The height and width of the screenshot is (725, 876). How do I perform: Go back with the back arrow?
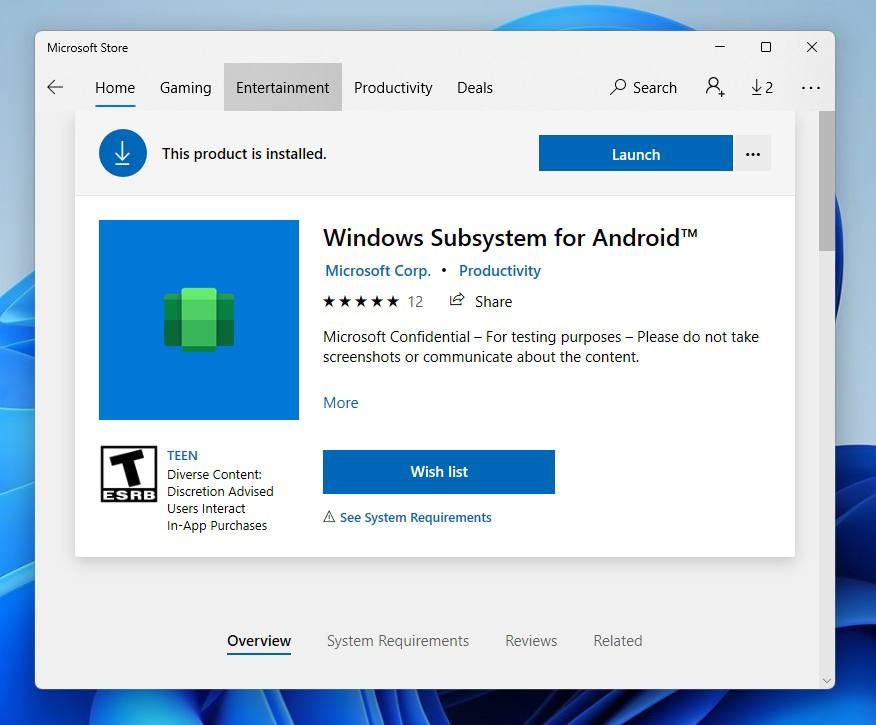pos(55,87)
